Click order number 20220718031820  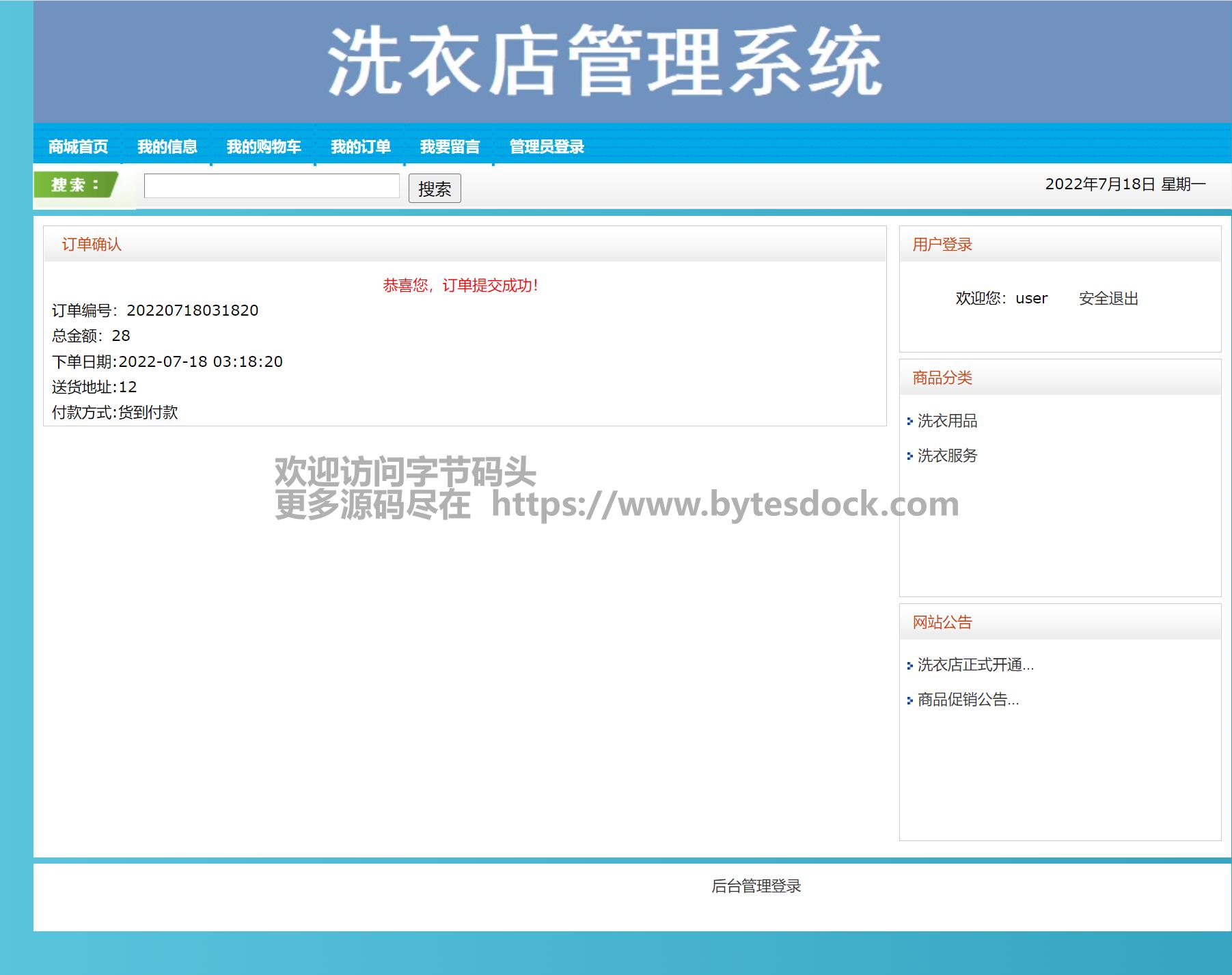coord(192,311)
